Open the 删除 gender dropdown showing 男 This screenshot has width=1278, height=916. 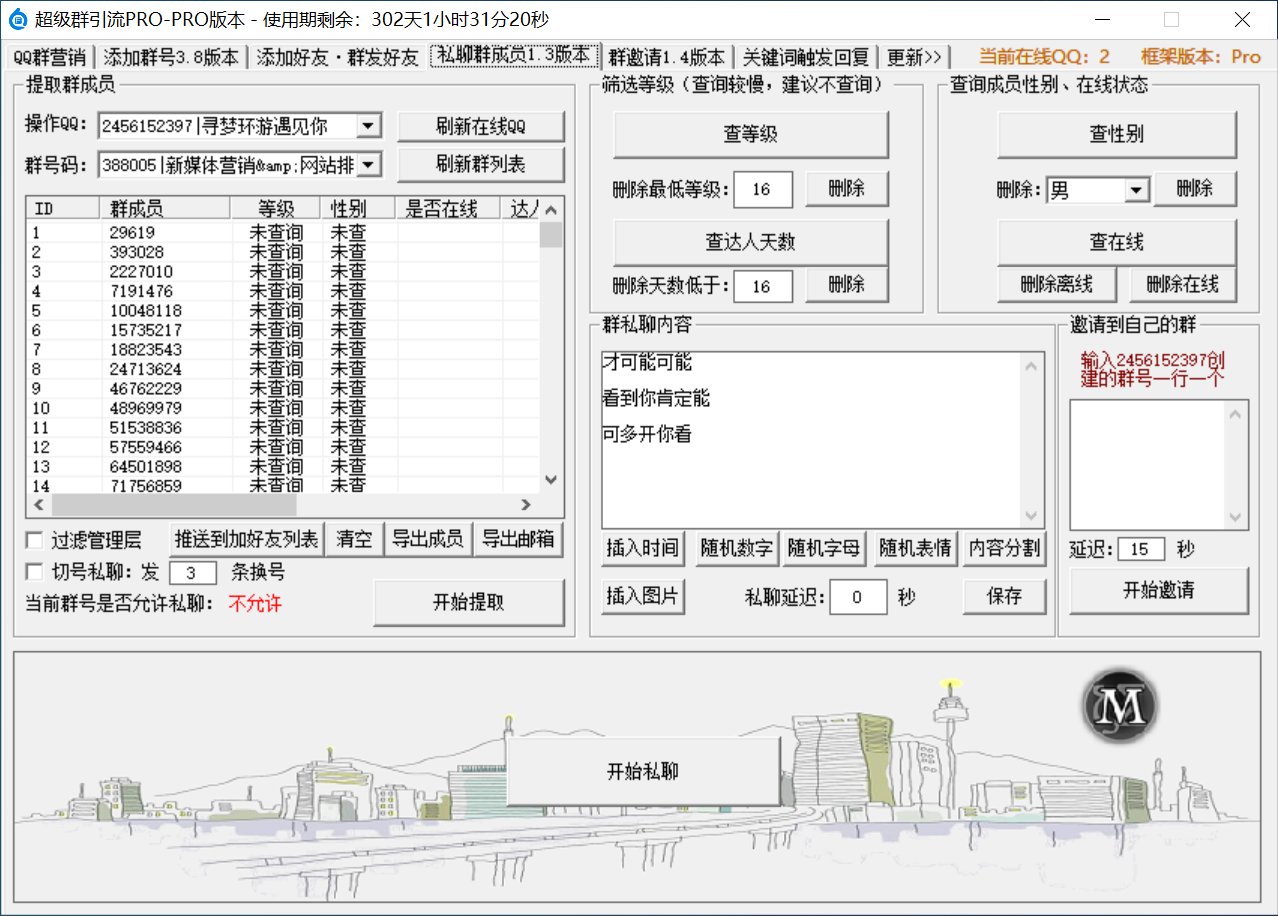(1135, 190)
